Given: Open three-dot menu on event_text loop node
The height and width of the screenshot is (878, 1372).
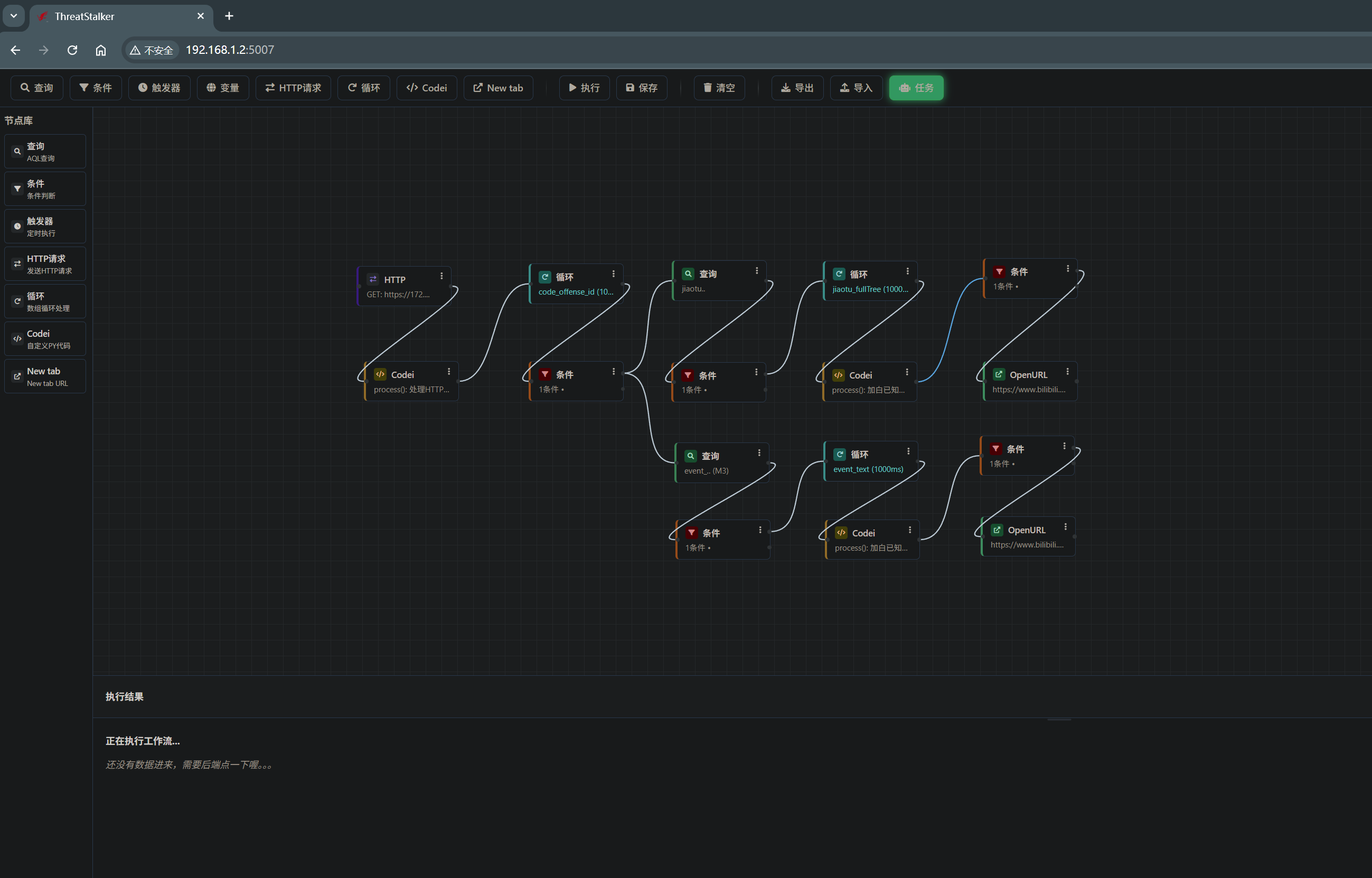Looking at the screenshot, I should coord(908,451).
